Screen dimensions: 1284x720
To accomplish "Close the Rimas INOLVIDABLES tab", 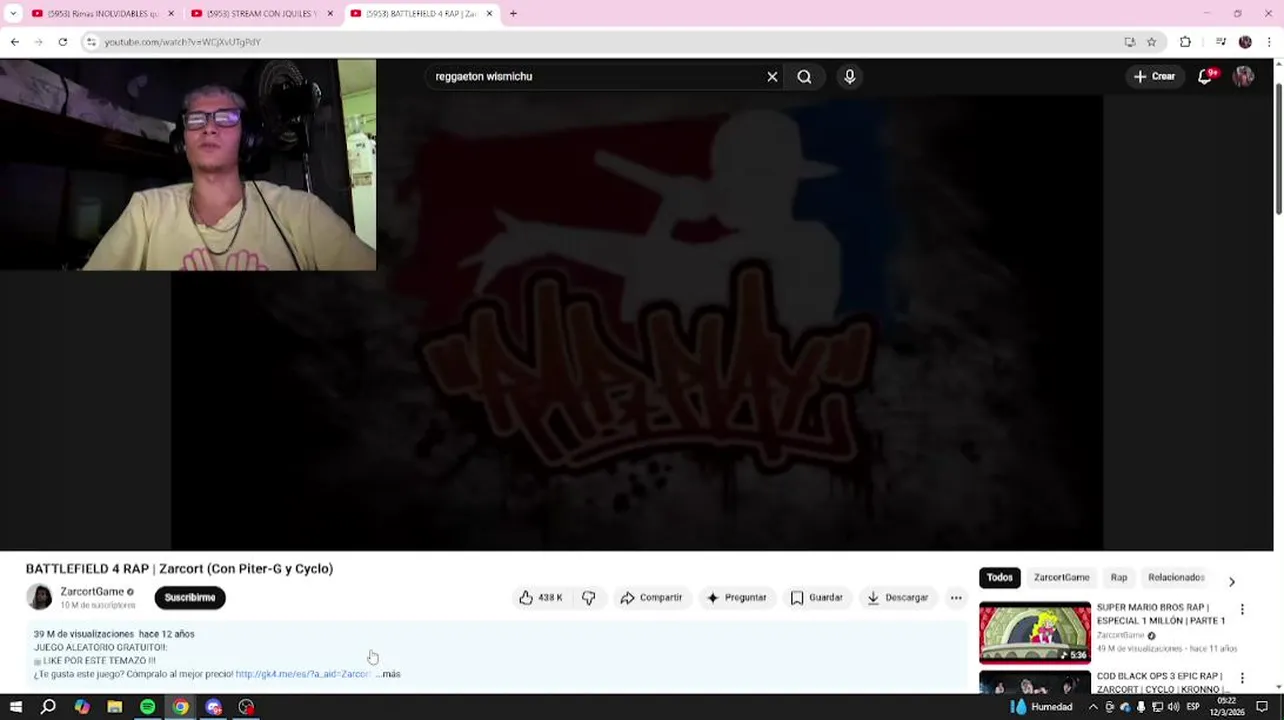I will pyautogui.click(x=171, y=14).
